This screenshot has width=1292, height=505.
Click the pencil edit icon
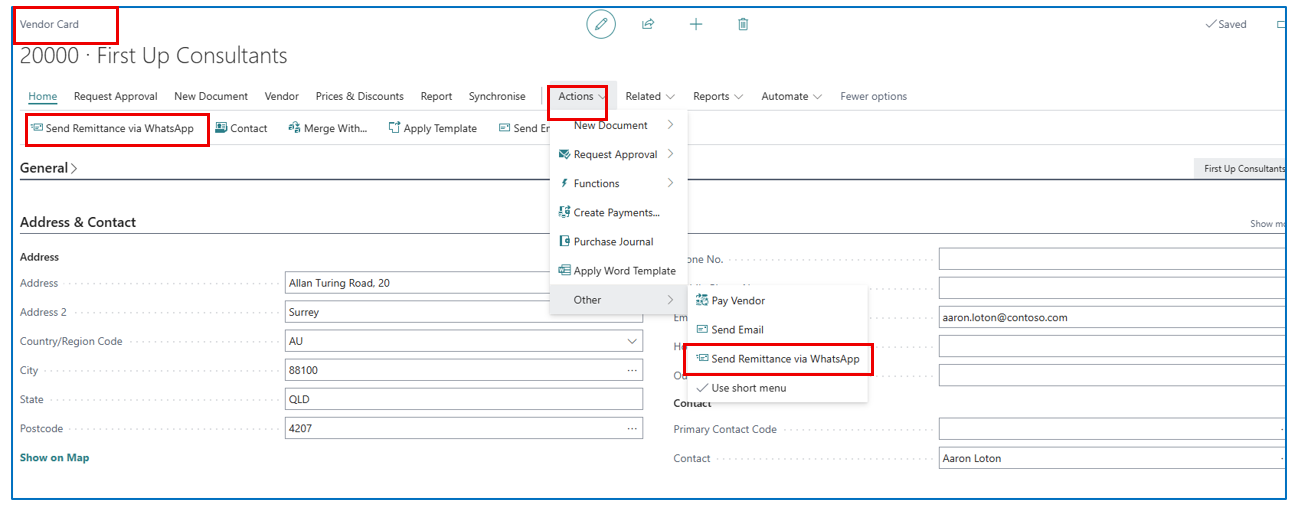[x=600, y=25]
